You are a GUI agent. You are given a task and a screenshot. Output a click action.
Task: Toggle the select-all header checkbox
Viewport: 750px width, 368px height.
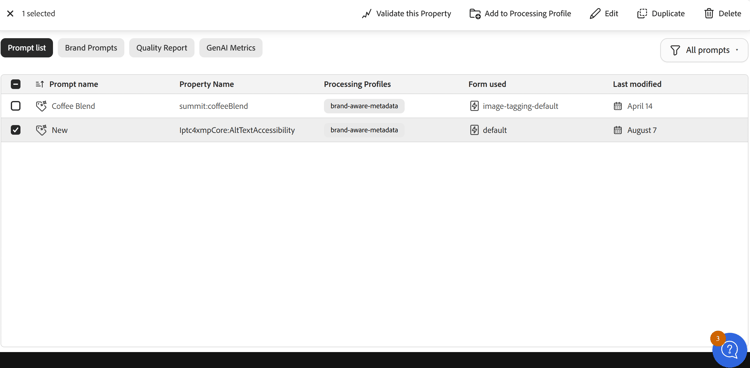(16, 84)
